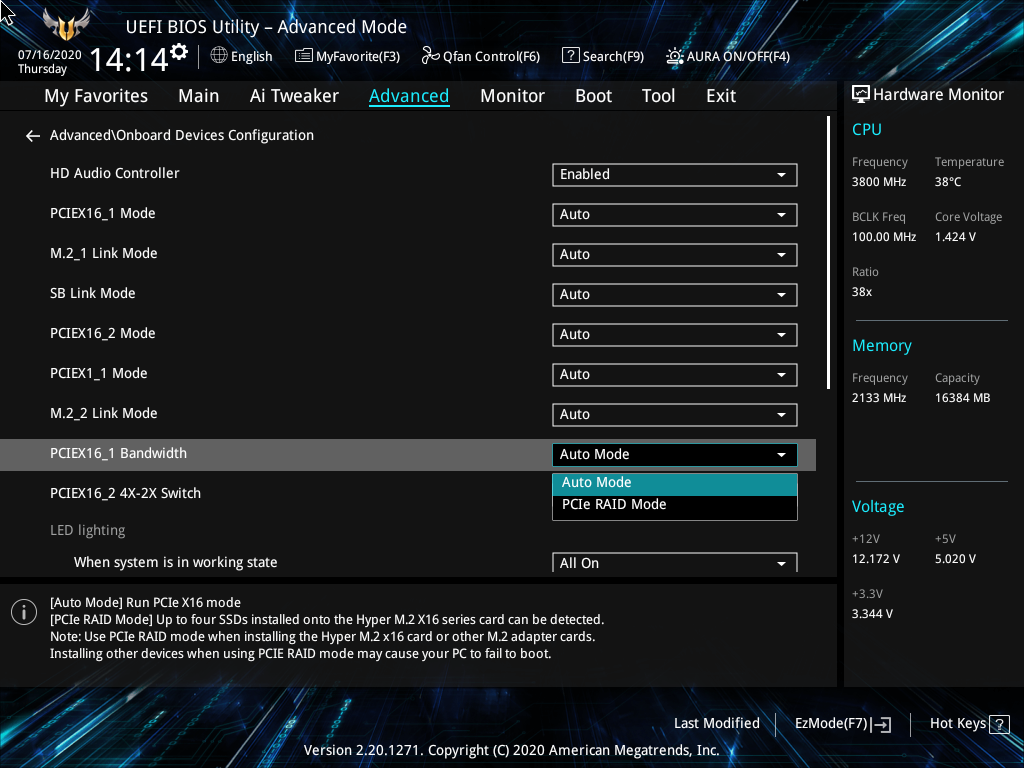Change language via English button

pos(242,56)
